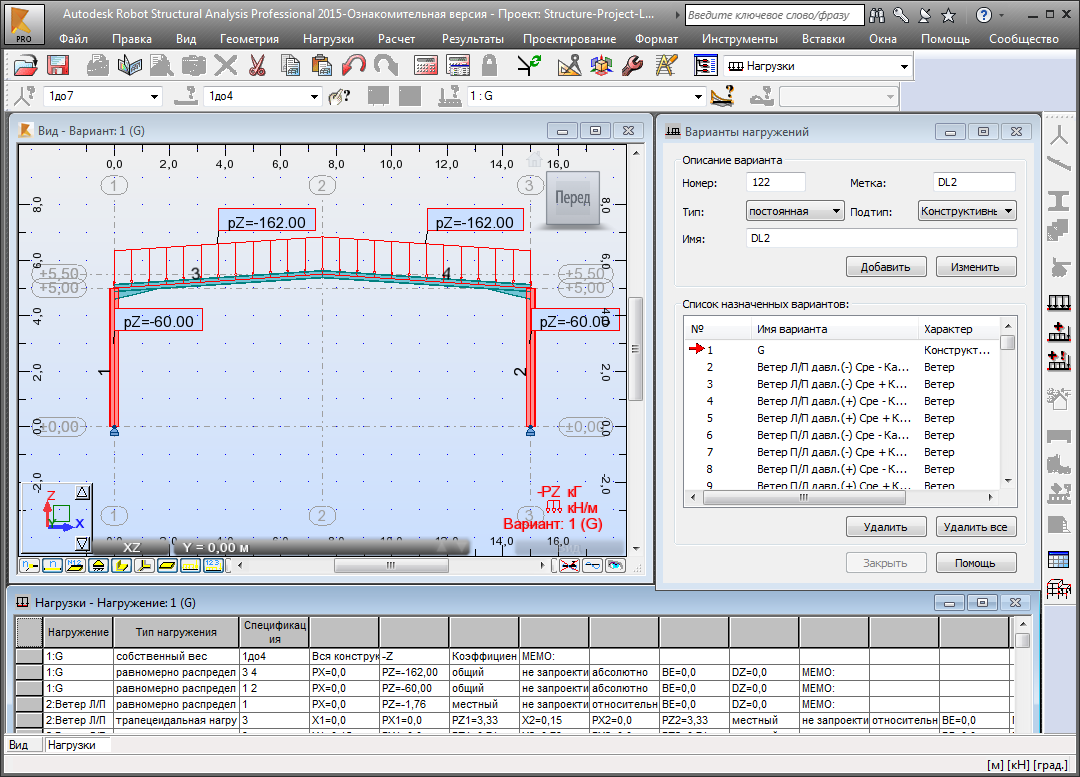Toggle load values display (123) icon
Screen dimensions: 1080x777
tap(212, 565)
